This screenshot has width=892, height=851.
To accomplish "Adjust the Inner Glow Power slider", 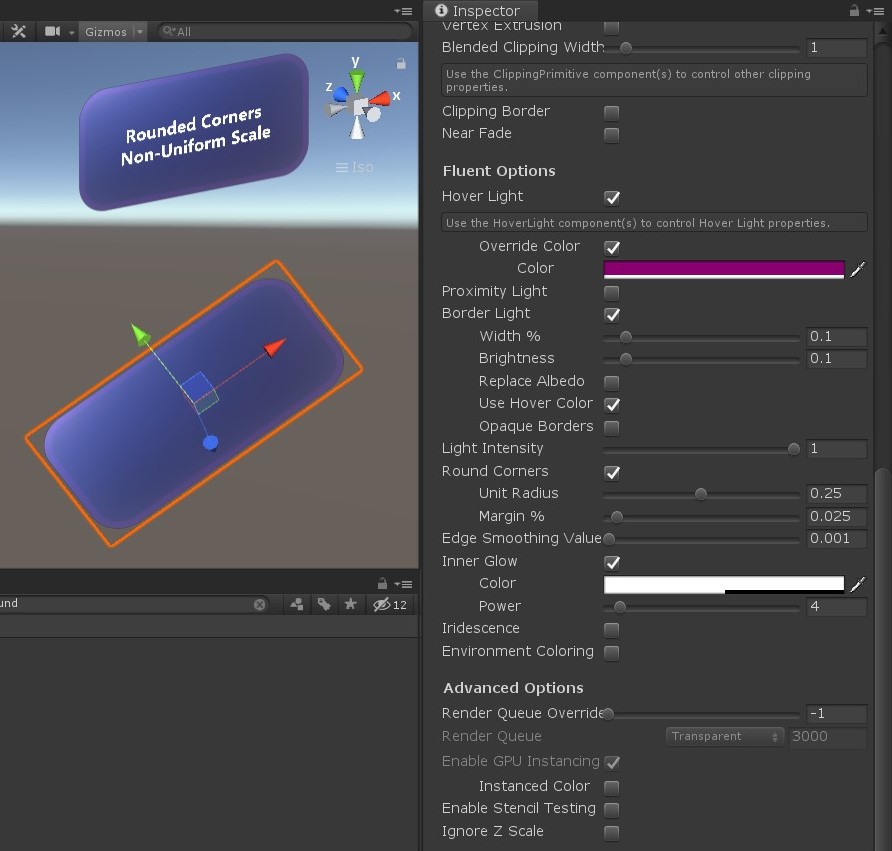I will point(701,608).
